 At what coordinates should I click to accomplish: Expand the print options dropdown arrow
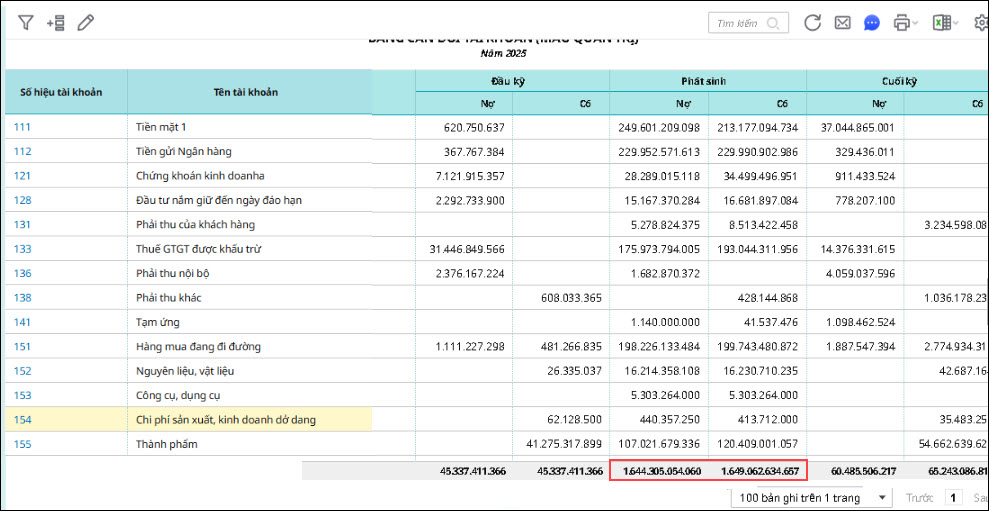917,23
